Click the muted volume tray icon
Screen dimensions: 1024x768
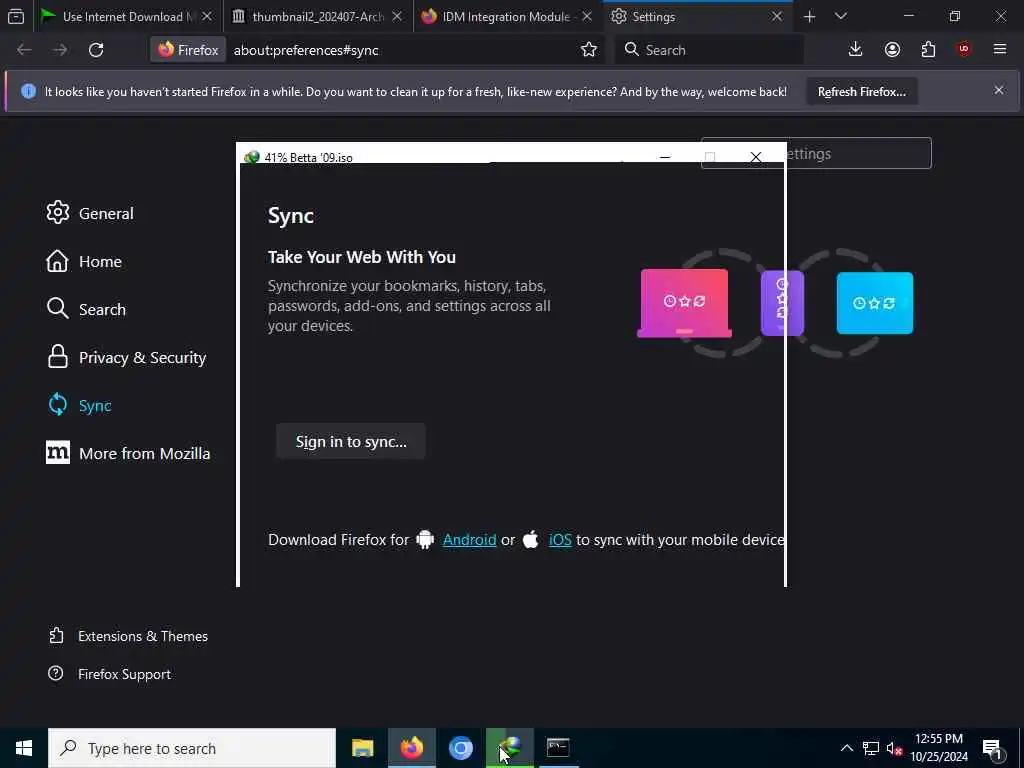(894, 748)
